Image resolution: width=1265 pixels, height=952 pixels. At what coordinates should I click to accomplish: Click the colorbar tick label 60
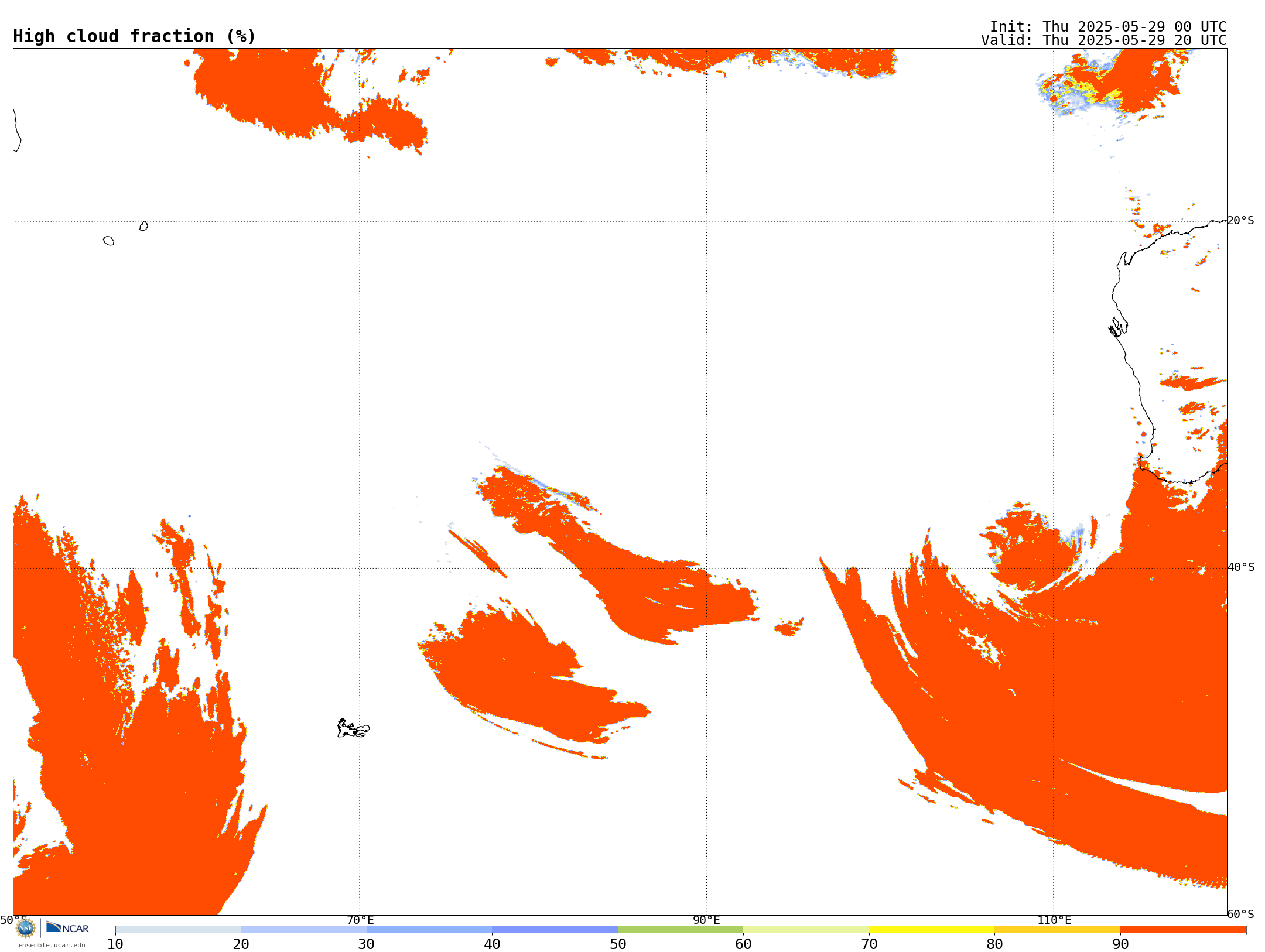pyautogui.click(x=743, y=944)
